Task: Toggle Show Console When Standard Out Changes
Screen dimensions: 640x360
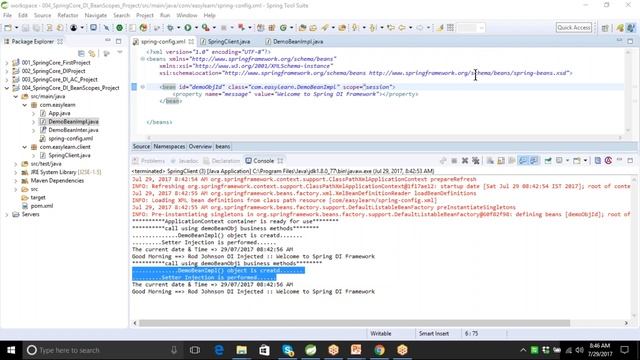Action: pos(523,161)
